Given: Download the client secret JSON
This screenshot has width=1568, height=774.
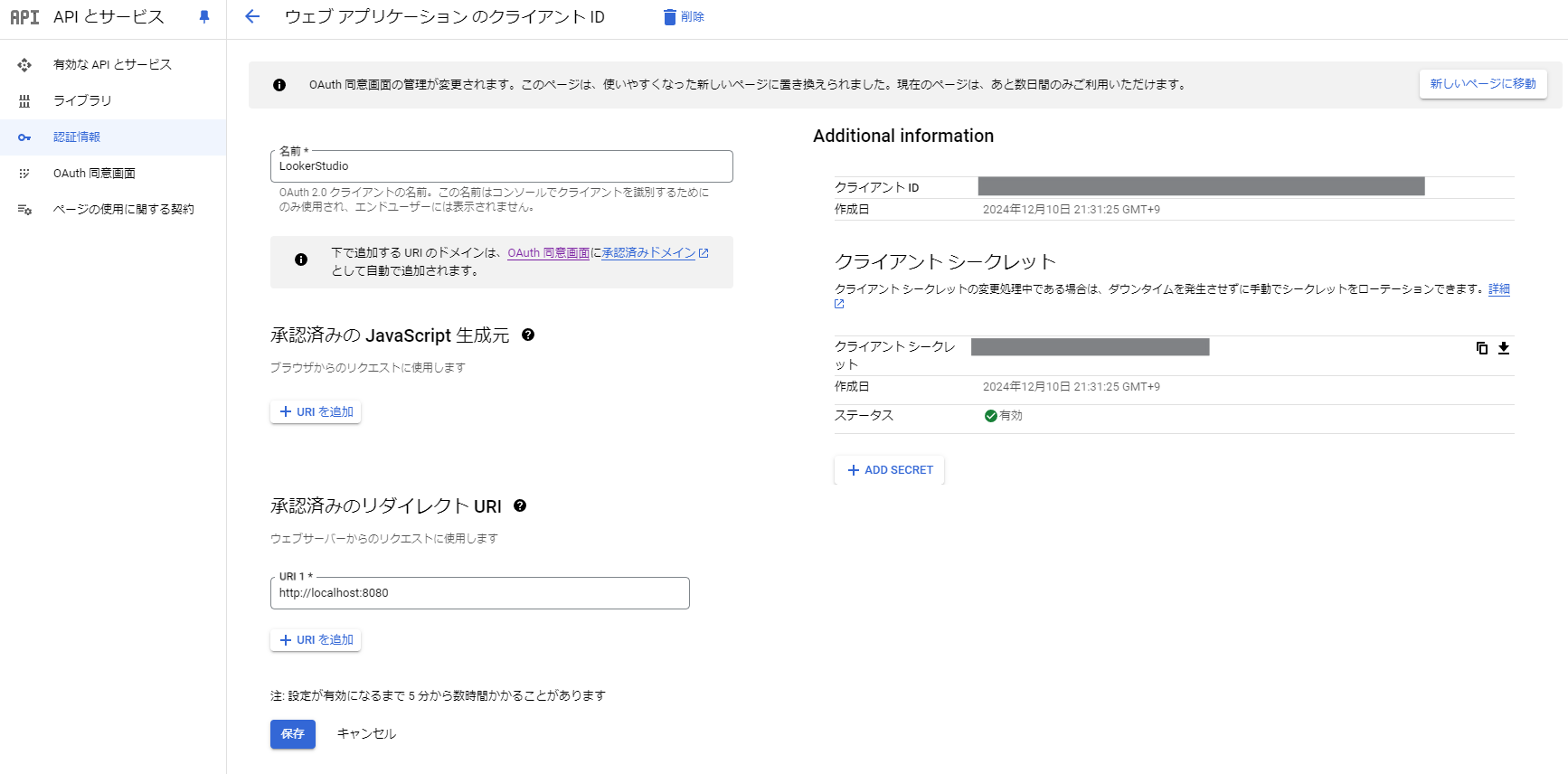Looking at the screenshot, I should pos(1504,348).
